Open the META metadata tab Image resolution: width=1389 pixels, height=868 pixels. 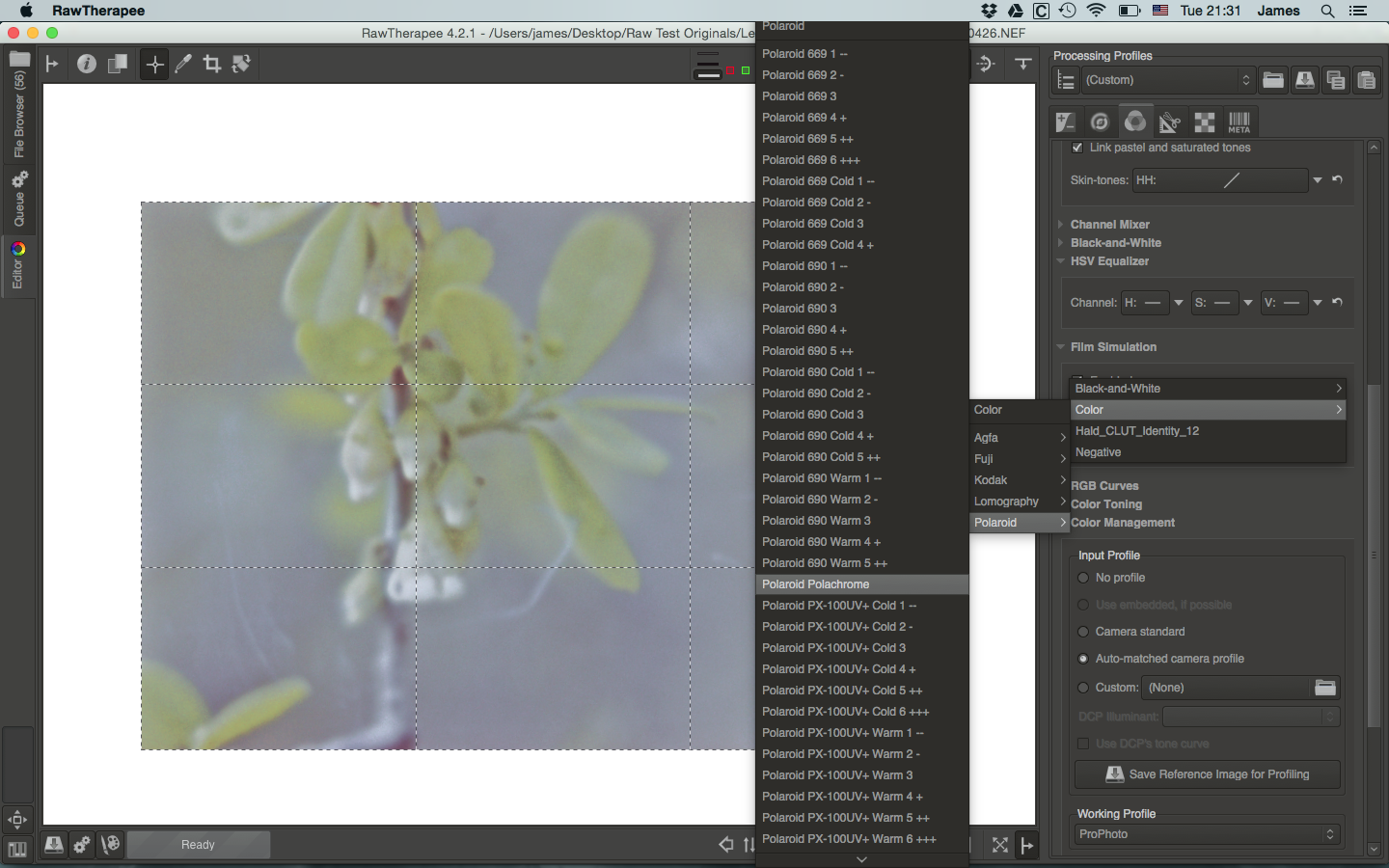click(1239, 122)
